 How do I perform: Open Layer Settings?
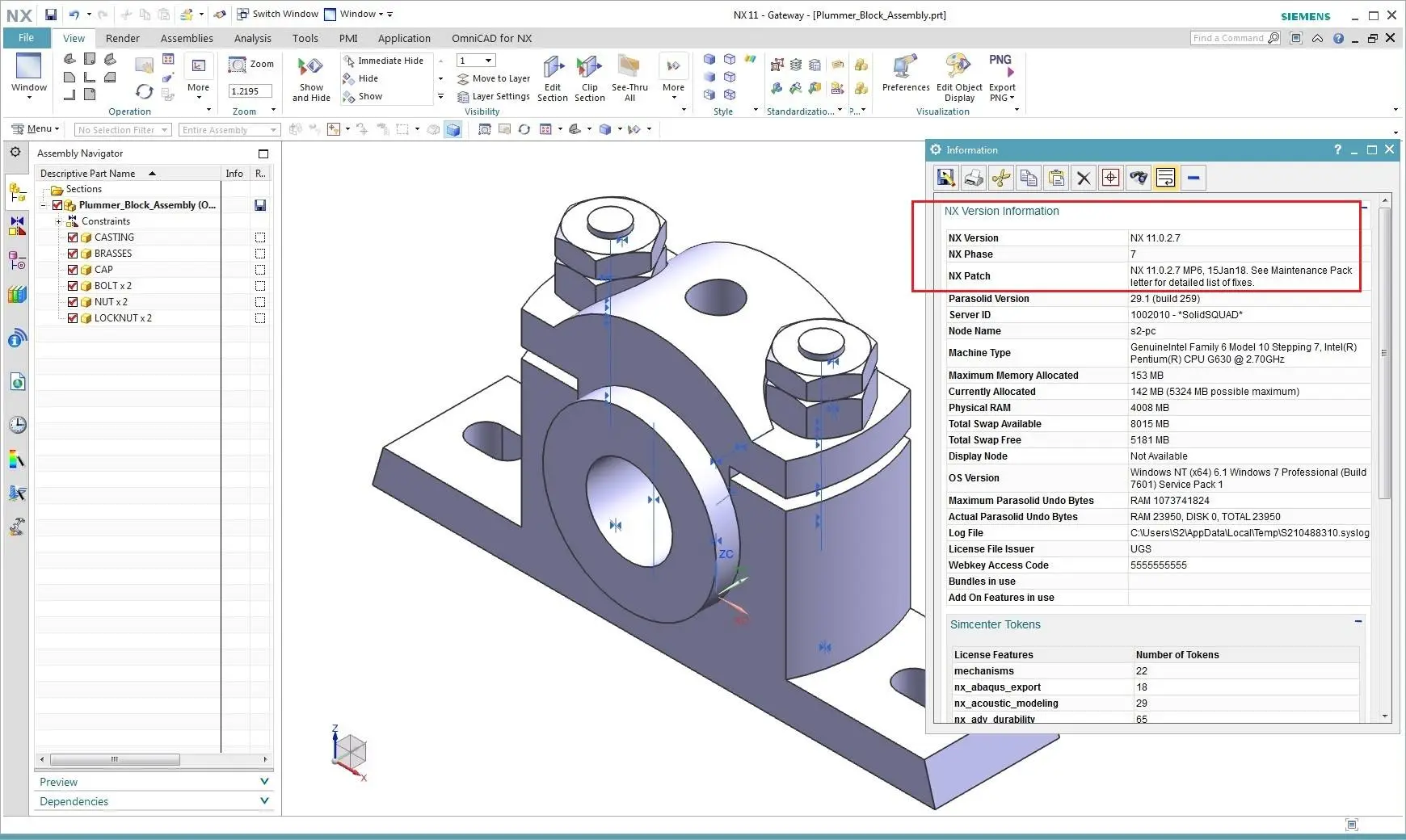pyautogui.click(x=494, y=96)
